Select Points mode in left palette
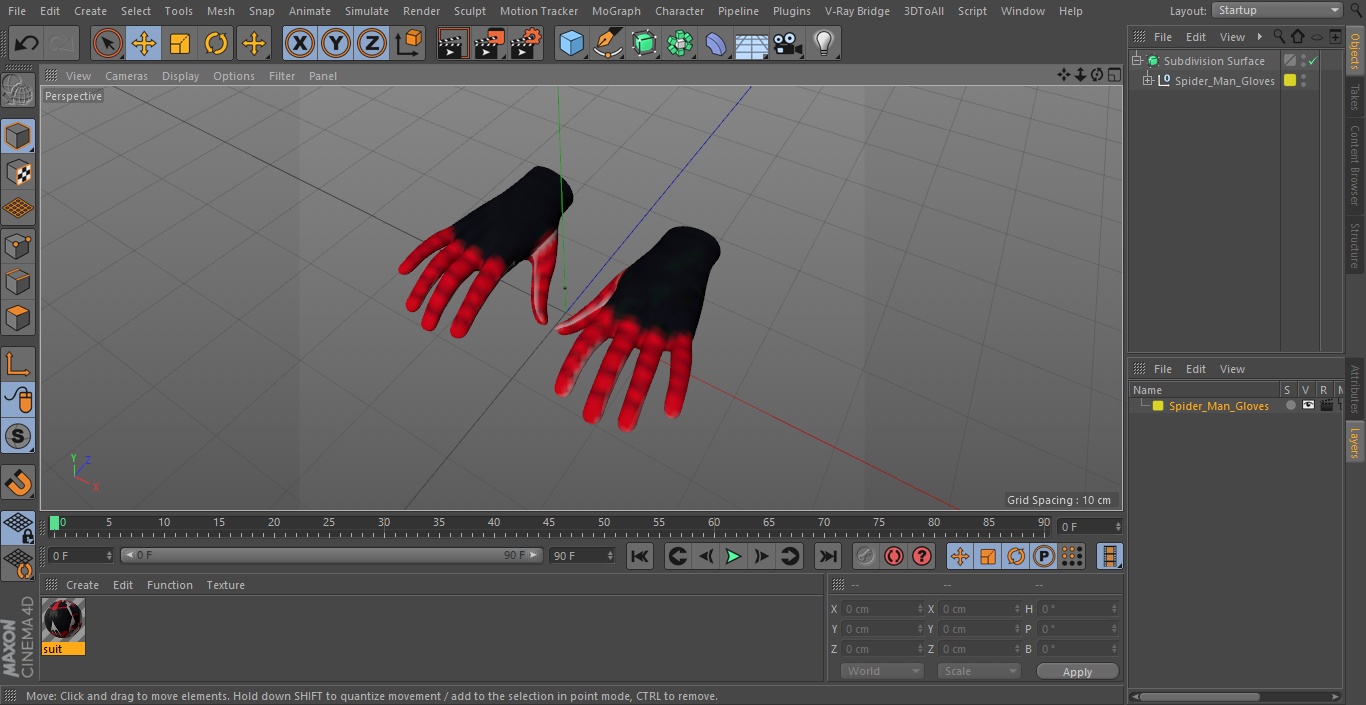 [18, 245]
